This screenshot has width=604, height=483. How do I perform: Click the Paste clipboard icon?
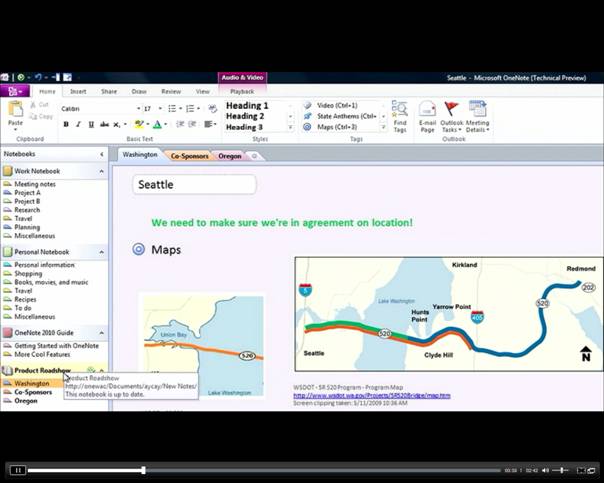pyautogui.click(x=15, y=109)
